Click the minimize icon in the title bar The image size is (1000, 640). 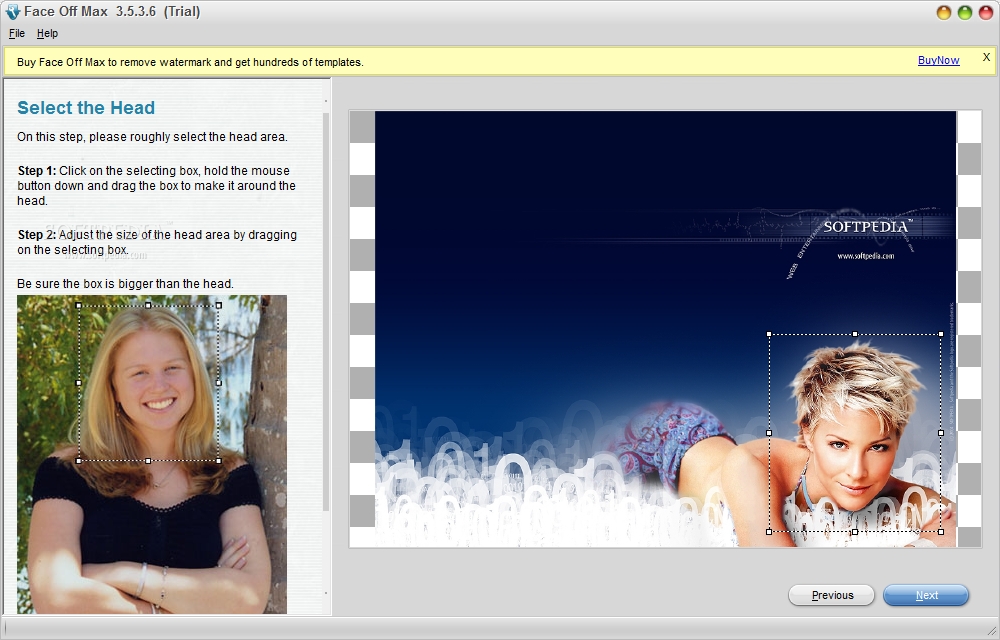942,13
